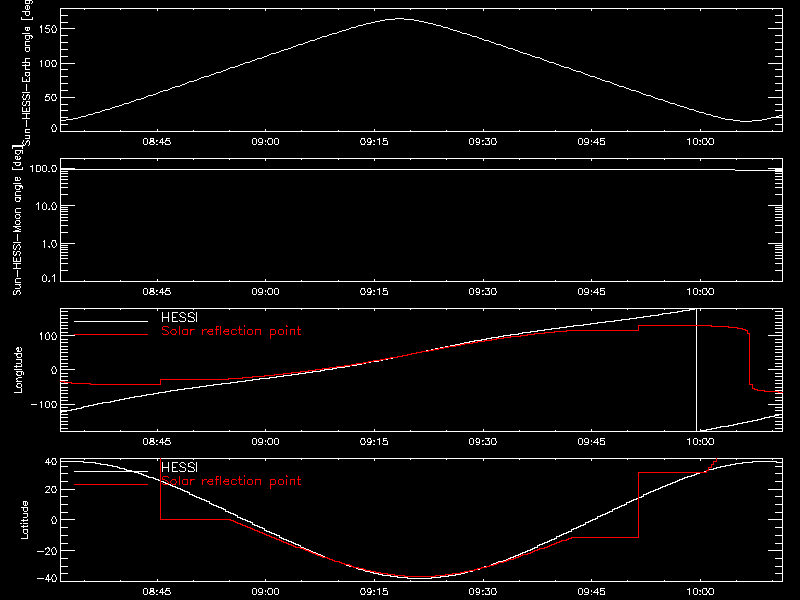Click the -40 tick on Latitude axis

pyautogui.click(x=47, y=579)
